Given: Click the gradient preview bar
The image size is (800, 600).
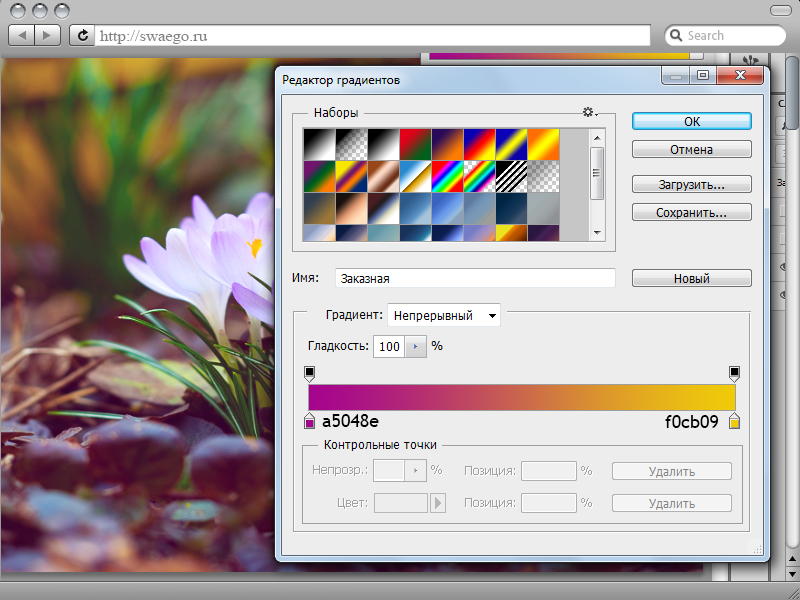Looking at the screenshot, I should click(x=521, y=397).
